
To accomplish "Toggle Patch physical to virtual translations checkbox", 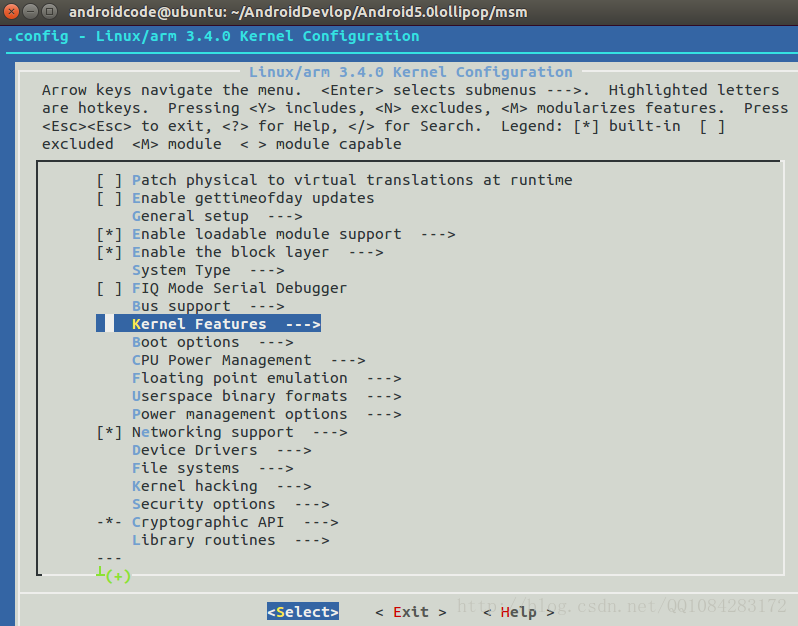I will tap(109, 180).
